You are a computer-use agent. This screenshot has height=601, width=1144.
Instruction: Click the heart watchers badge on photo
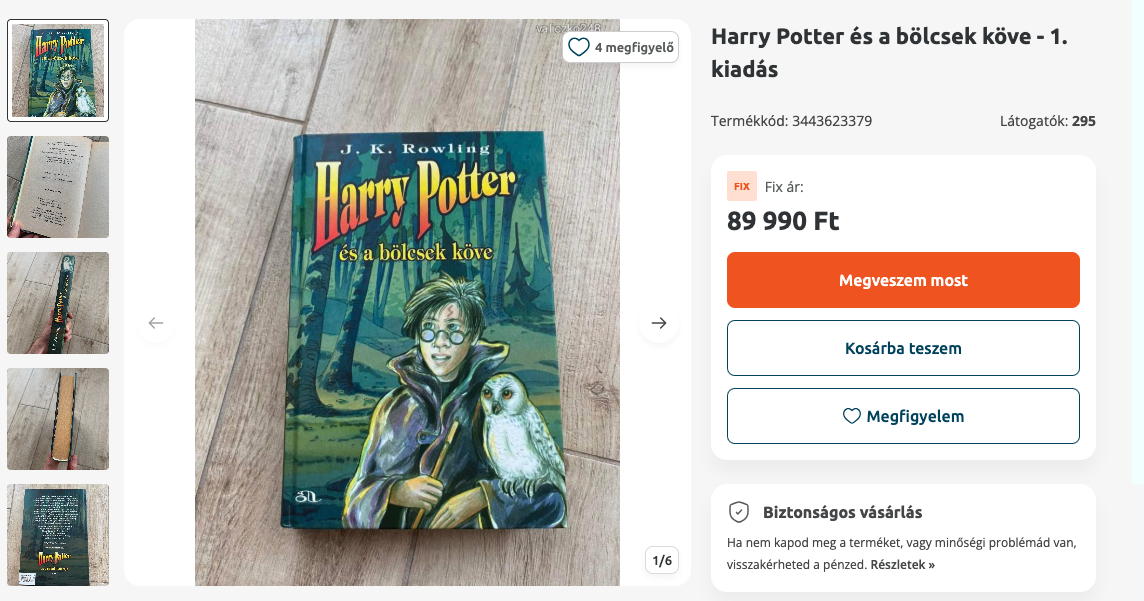pyautogui.click(x=621, y=47)
